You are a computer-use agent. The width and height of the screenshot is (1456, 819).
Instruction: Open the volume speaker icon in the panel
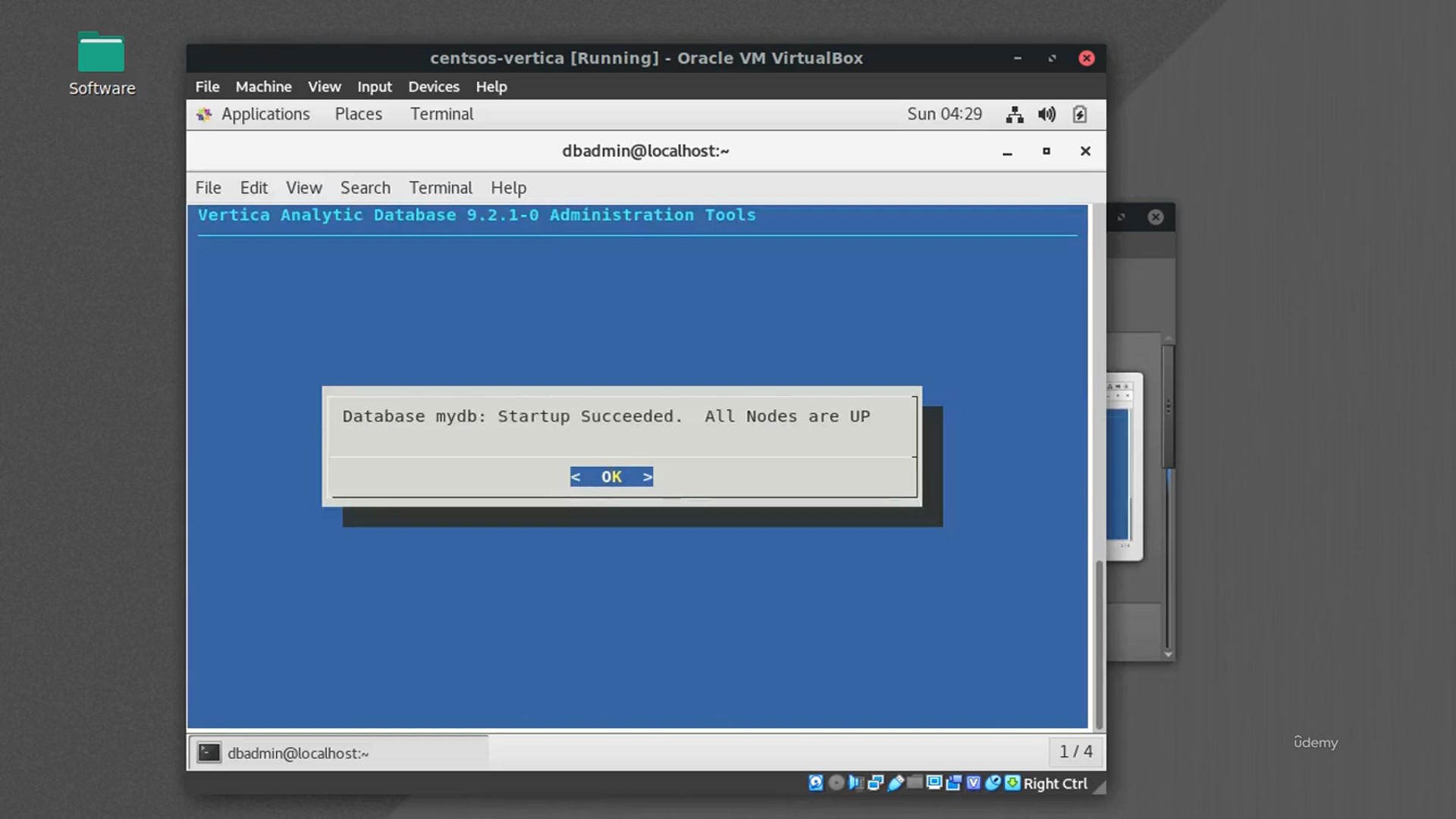(x=1047, y=115)
